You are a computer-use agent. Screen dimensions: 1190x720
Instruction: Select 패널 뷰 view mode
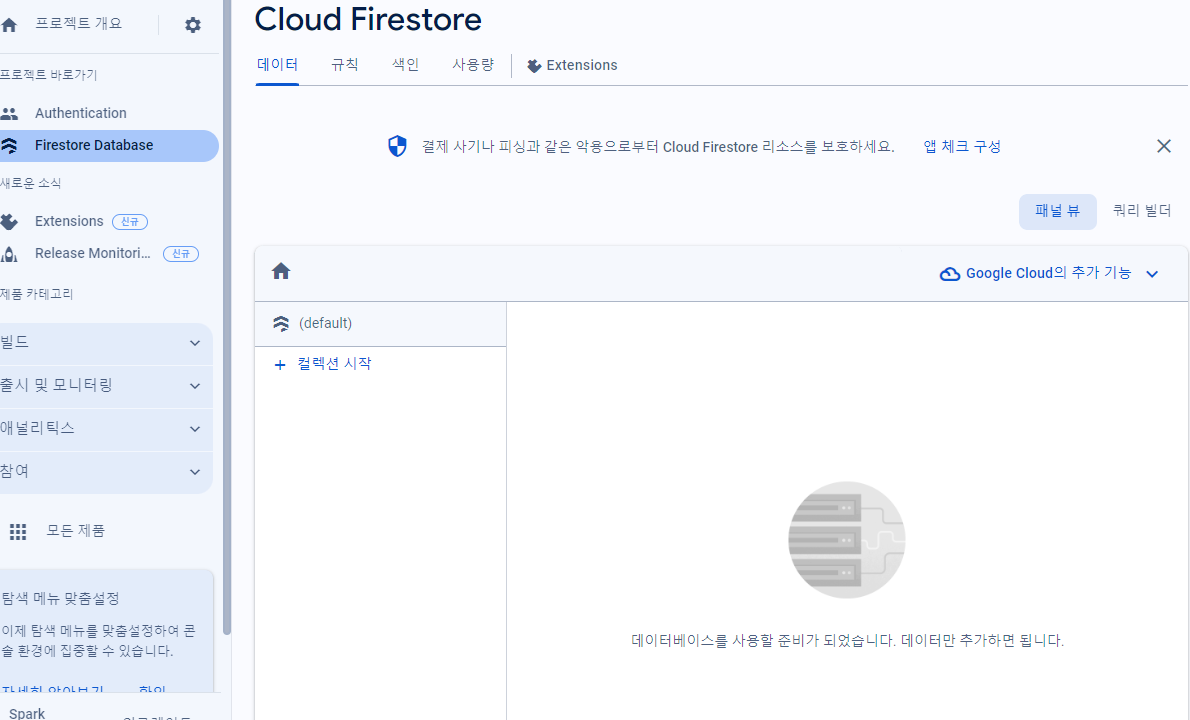[x=1057, y=212]
